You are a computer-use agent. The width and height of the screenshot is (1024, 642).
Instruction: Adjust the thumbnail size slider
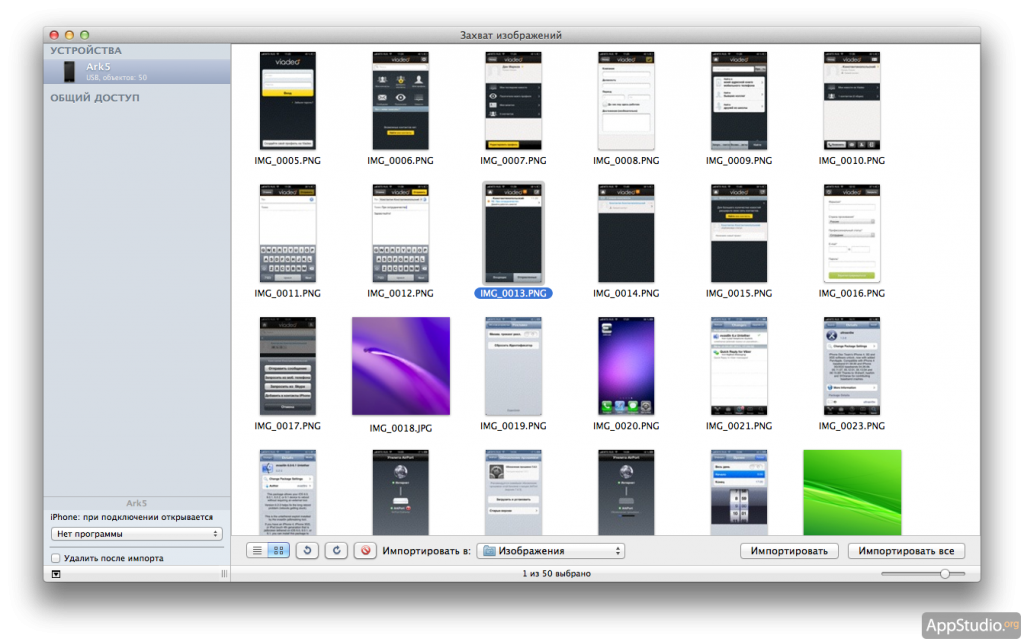(x=944, y=573)
